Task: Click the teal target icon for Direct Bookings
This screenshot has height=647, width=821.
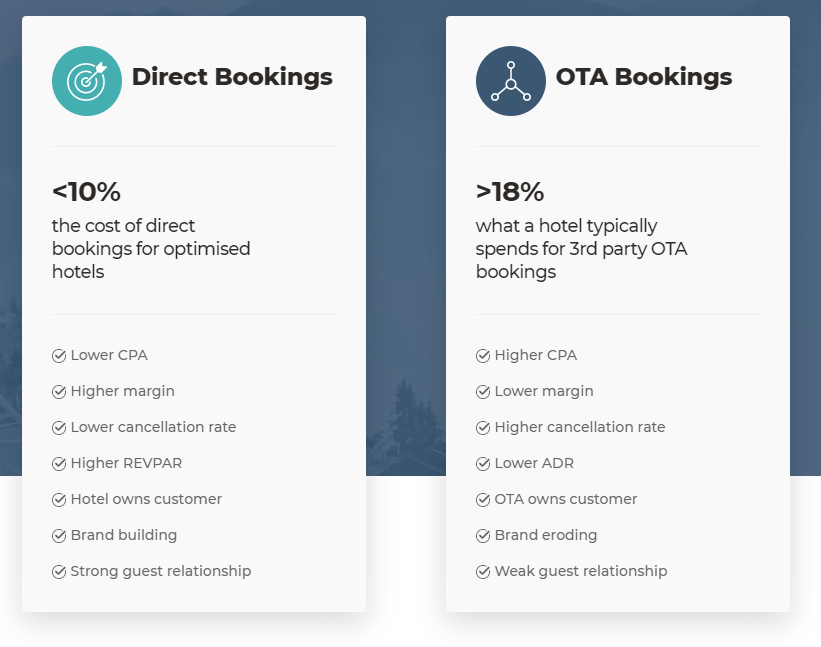Action: [x=87, y=81]
